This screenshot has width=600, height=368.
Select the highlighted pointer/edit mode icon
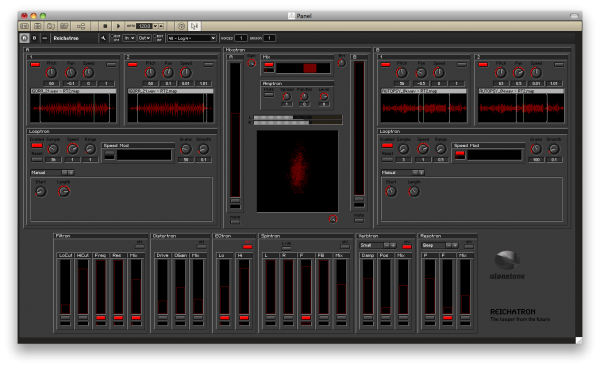(194, 26)
